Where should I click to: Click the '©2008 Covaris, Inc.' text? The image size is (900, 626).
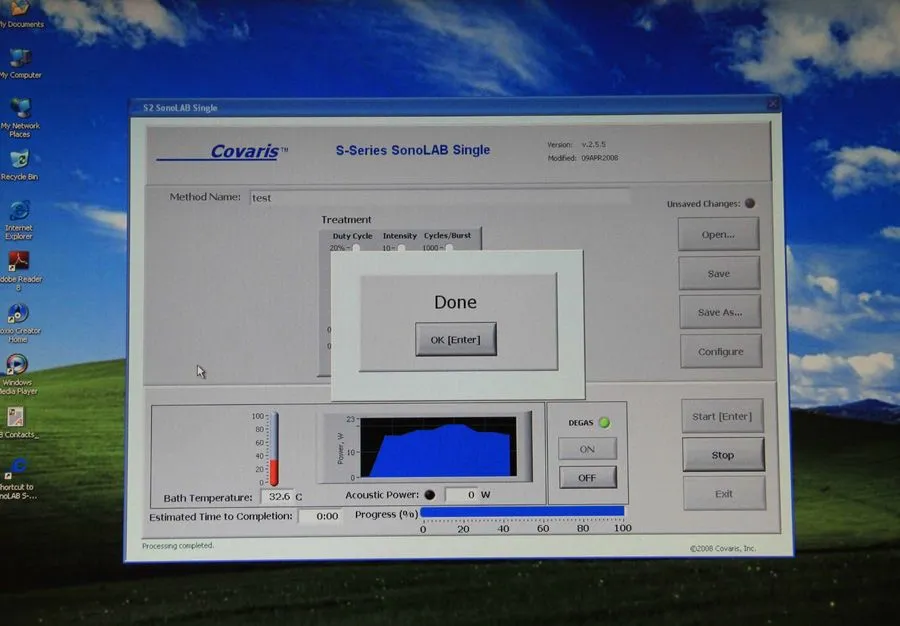[723, 549]
